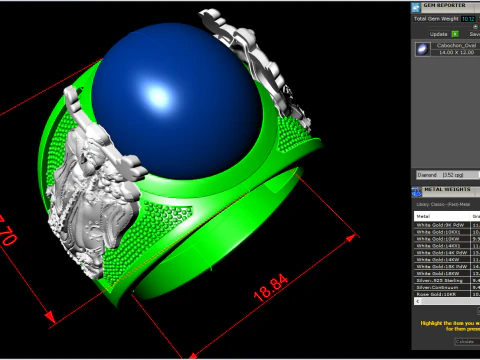Click the Update label
Viewport: 480px width, 360px height.
(x=438, y=34)
